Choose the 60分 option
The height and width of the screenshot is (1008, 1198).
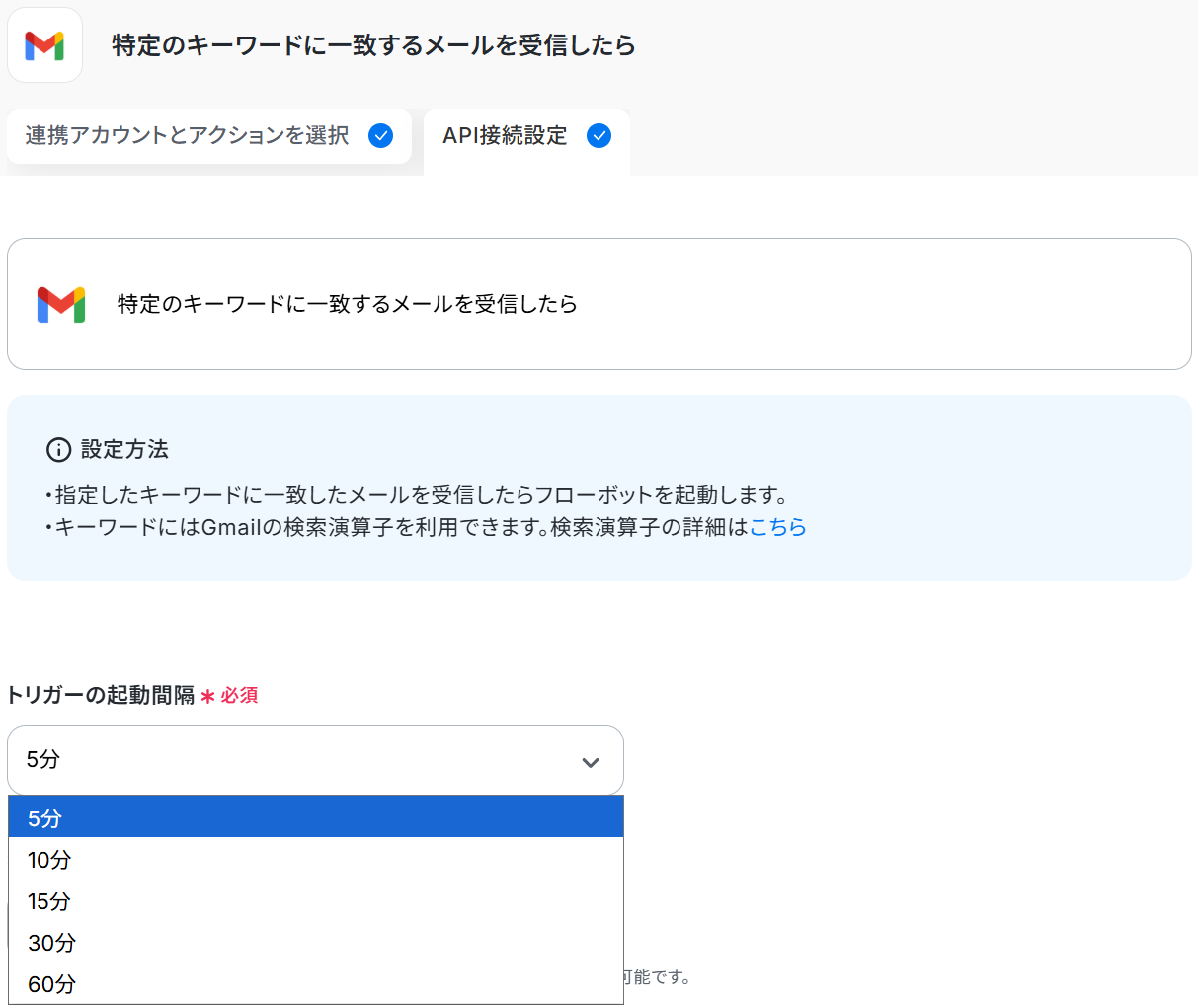click(315, 984)
